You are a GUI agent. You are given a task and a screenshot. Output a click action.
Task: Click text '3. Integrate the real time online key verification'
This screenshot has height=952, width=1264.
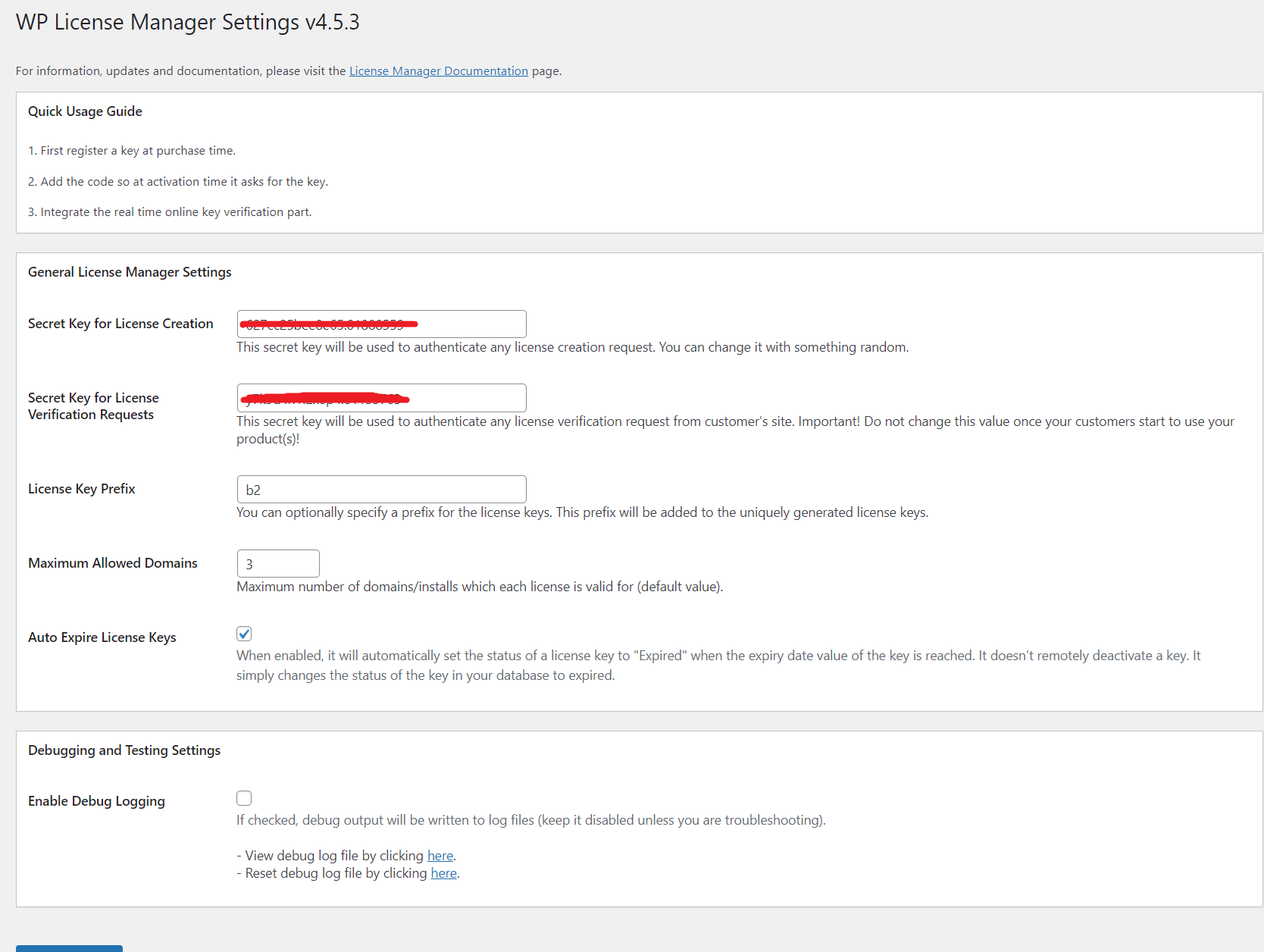[x=155, y=212]
